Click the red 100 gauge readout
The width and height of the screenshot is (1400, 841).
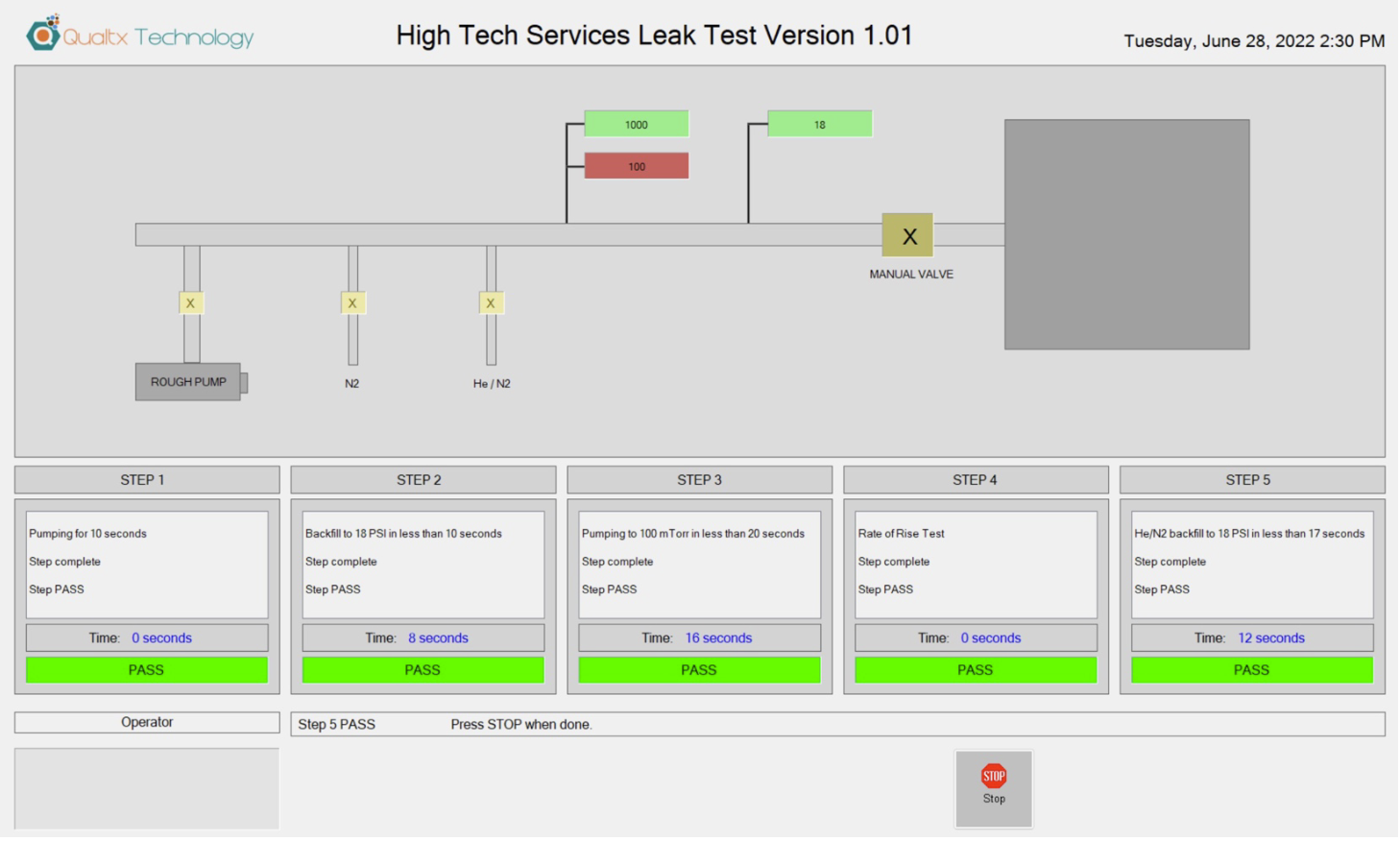pos(636,166)
